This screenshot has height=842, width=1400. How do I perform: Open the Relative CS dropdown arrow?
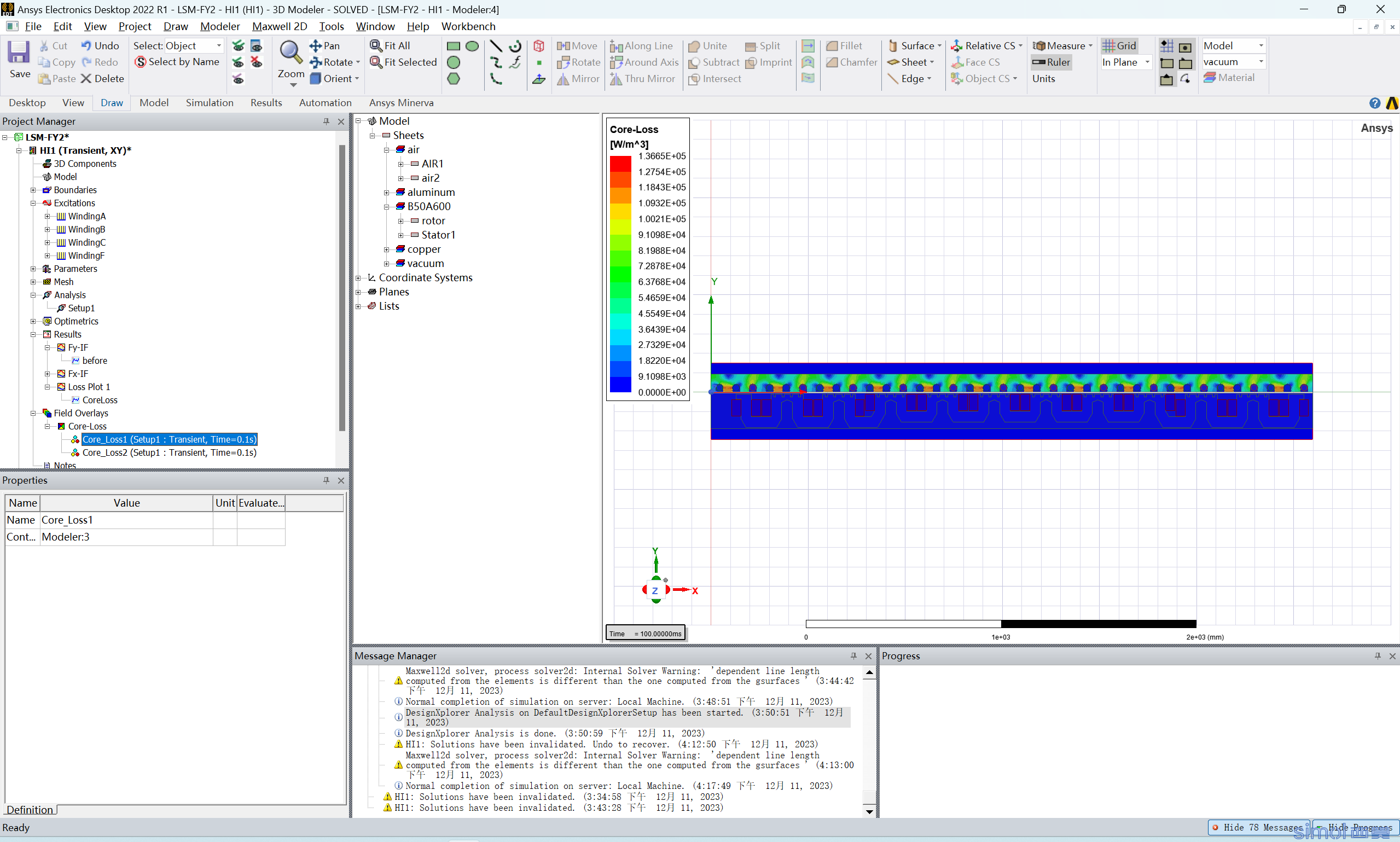[1020, 46]
